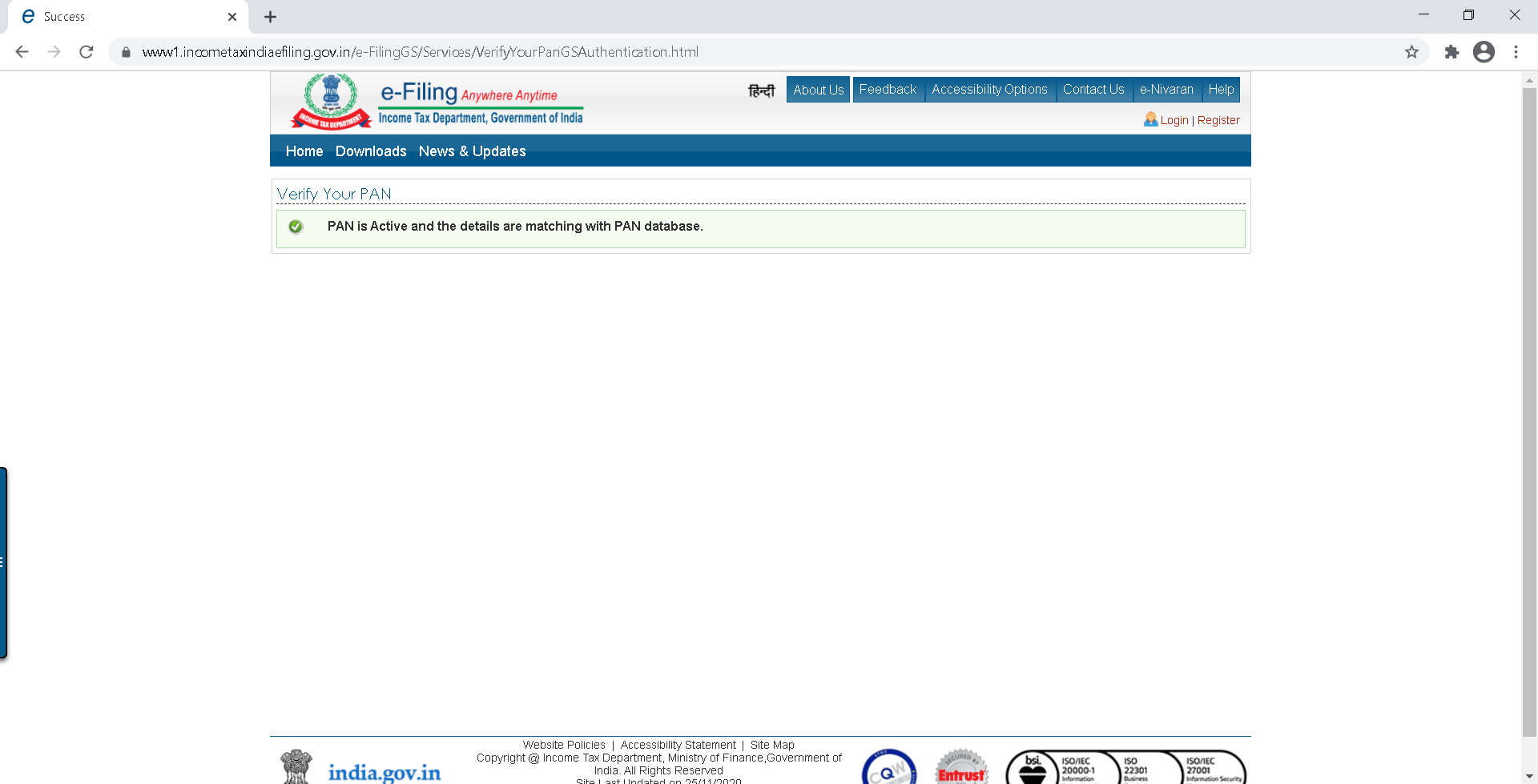Open the Chrome three-dot menu
The width and height of the screenshot is (1538, 784).
click(x=1516, y=52)
